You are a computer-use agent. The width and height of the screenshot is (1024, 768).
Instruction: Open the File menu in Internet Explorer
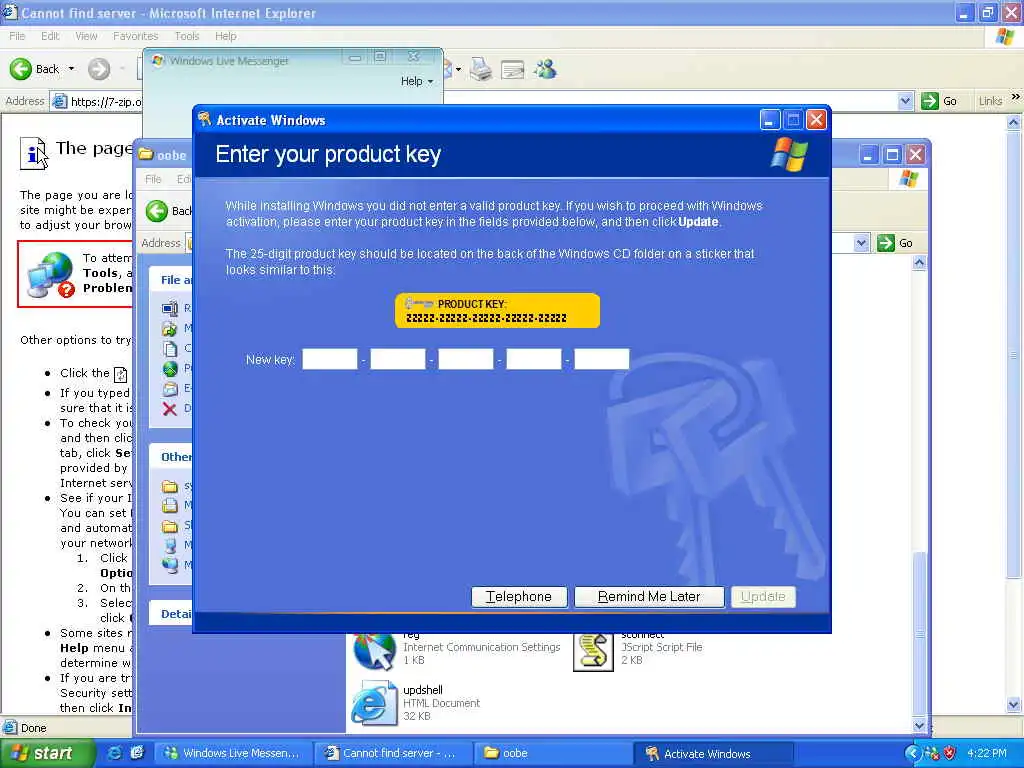click(17, 36)
